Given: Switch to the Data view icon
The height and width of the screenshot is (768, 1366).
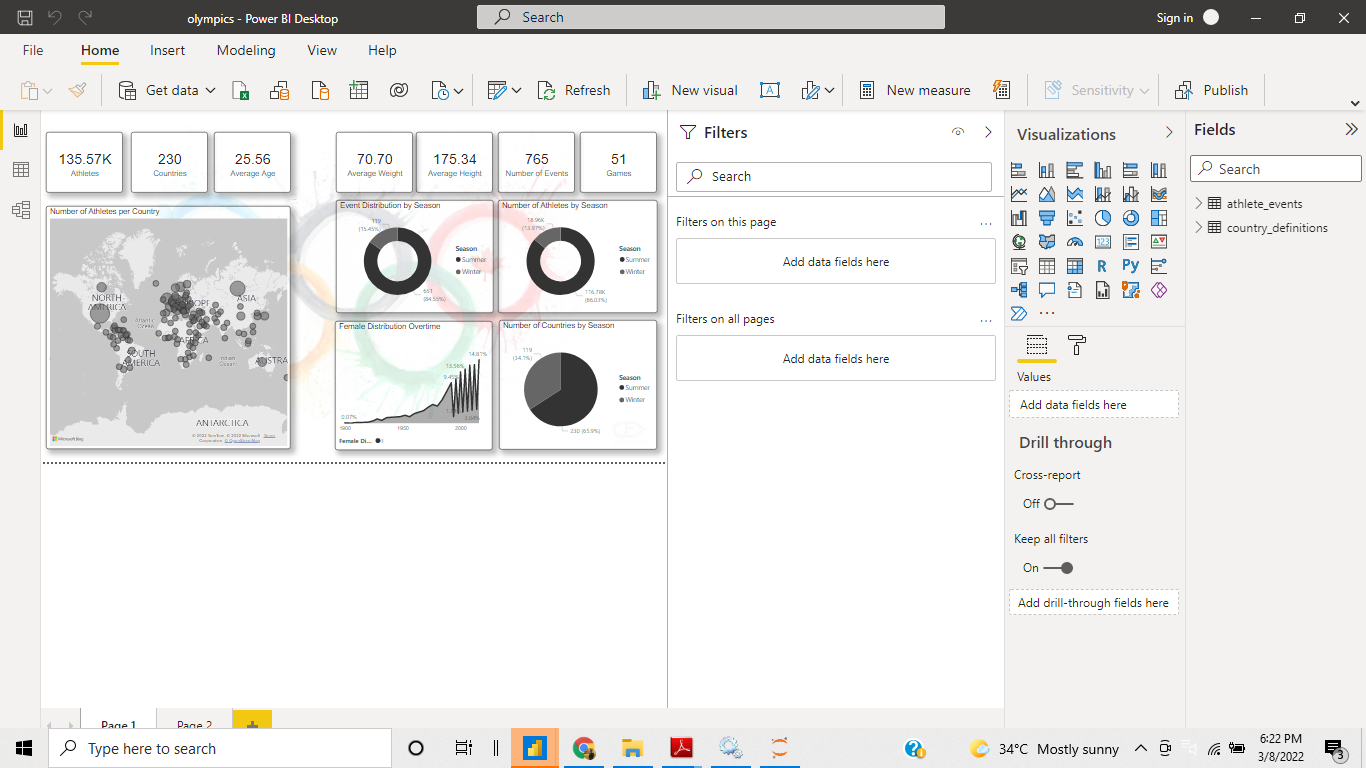Looking at the screenshot, I should coord(20,170).
